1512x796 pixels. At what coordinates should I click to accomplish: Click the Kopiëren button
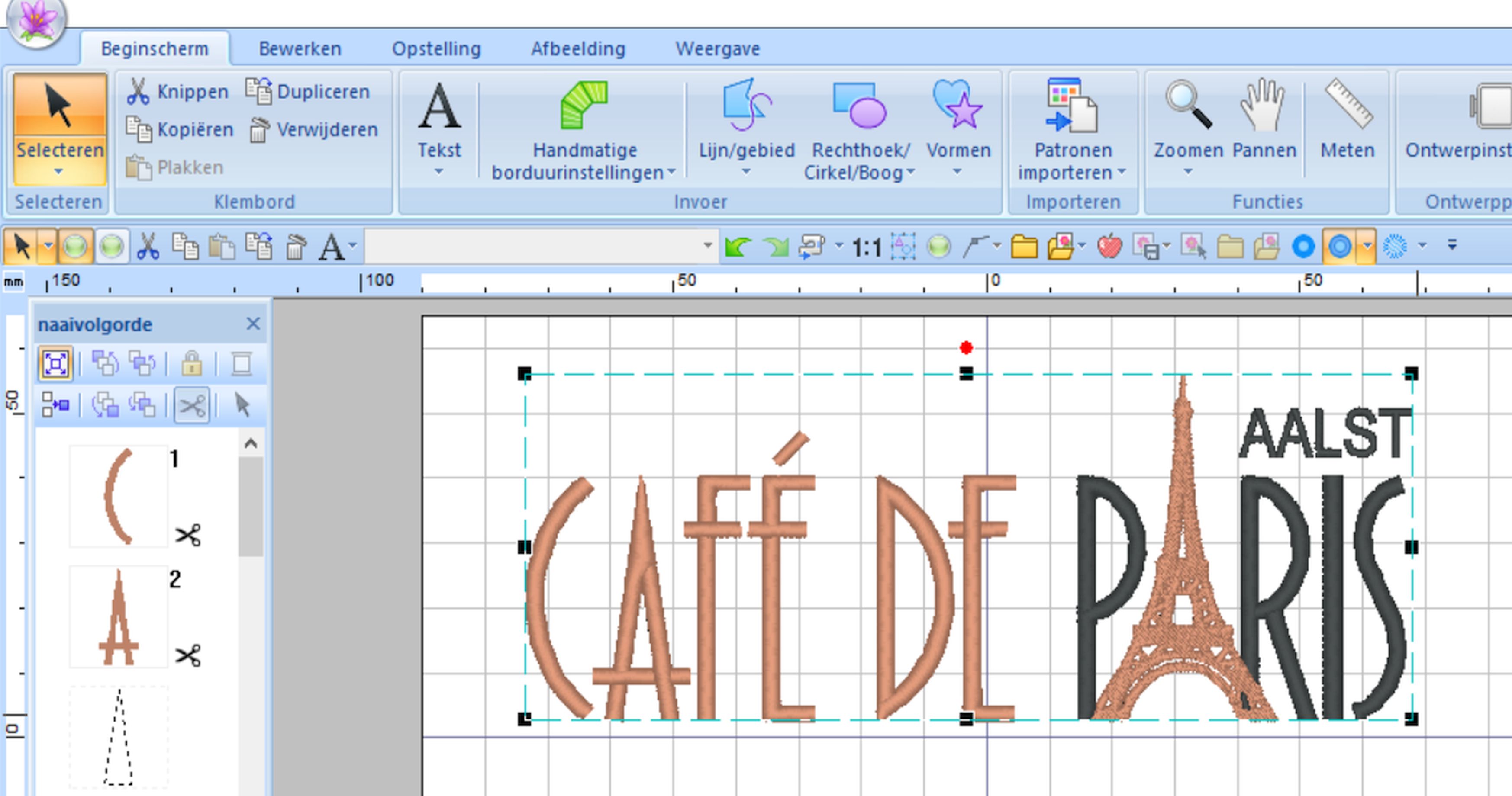click(179, 130)
